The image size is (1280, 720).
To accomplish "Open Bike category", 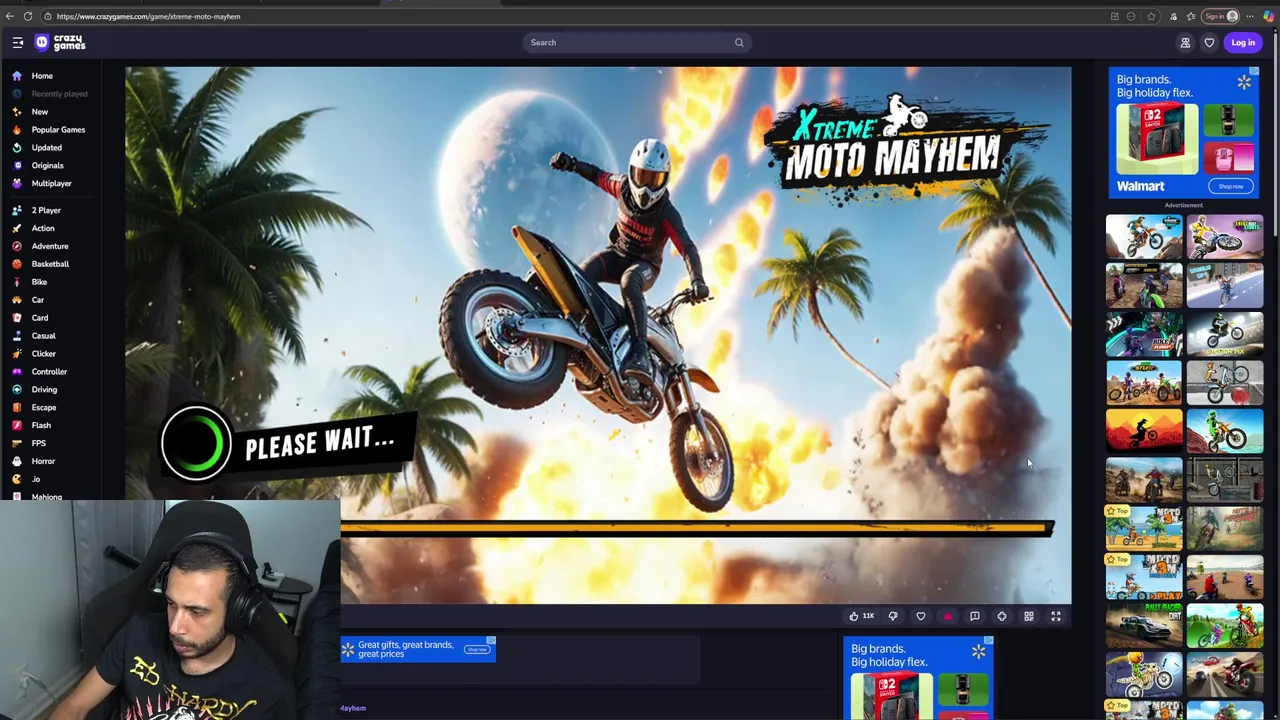I will tap(39, 282).
